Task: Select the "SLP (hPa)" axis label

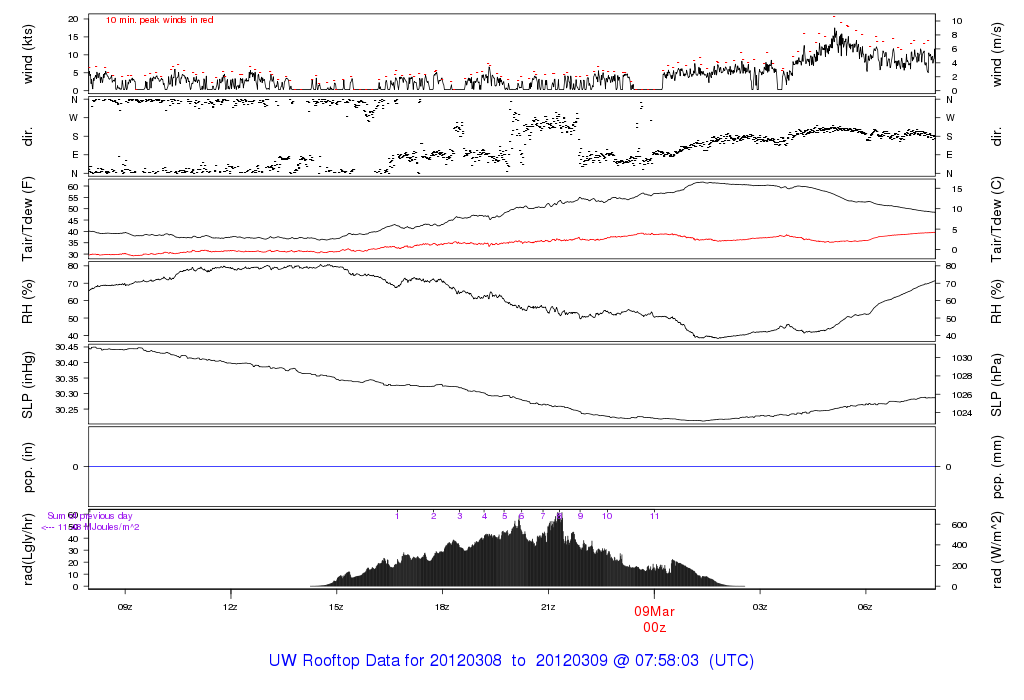Action: tap(996, 385)
